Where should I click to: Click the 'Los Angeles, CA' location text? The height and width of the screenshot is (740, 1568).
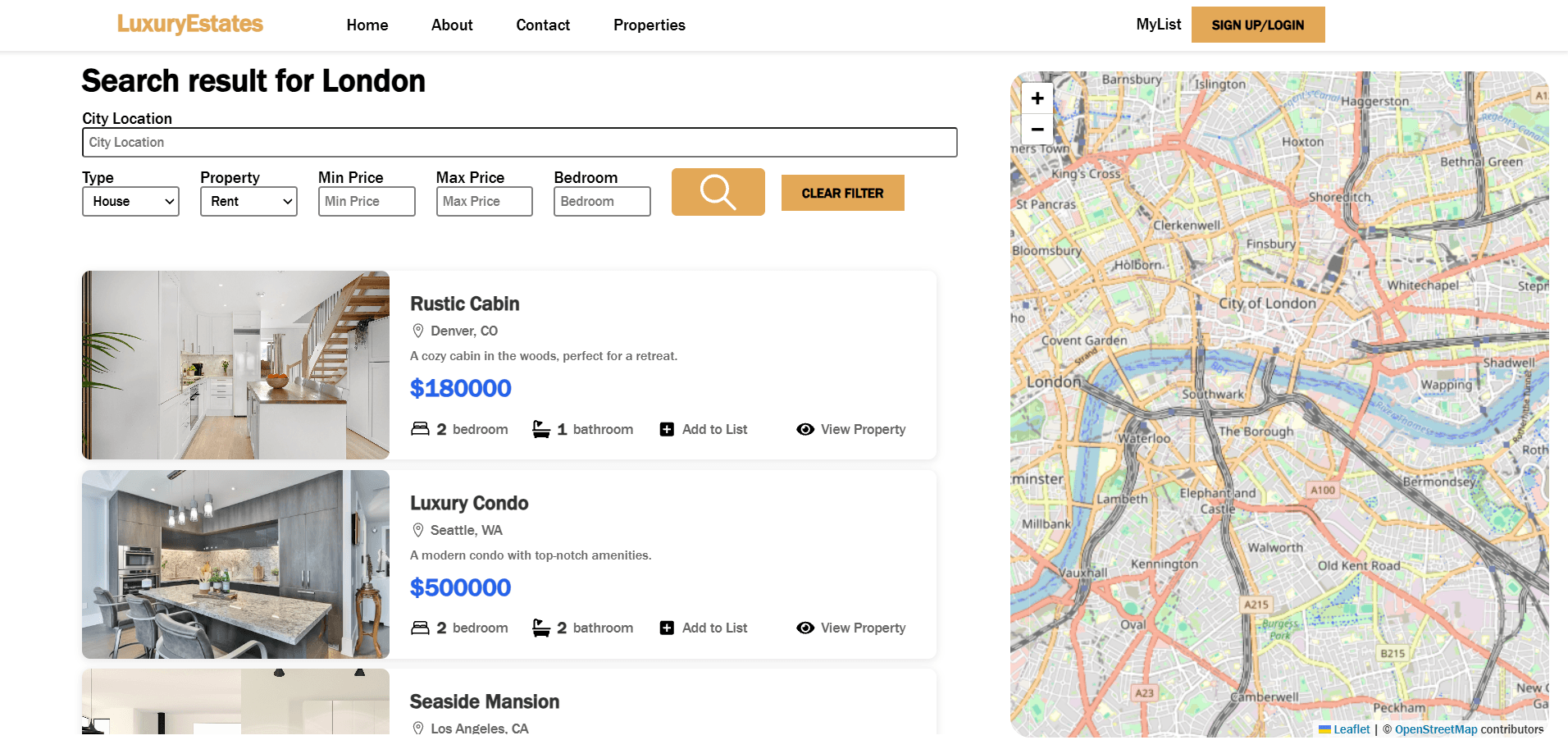point(480,729)
